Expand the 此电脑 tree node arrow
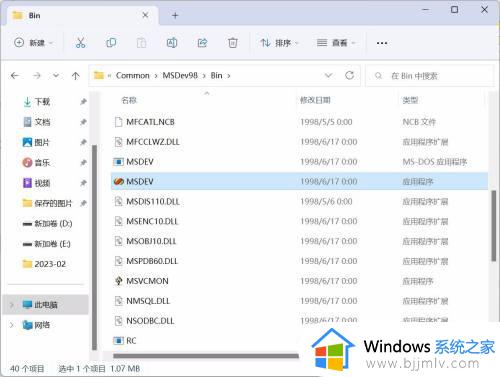Screen dimensions: 500x377 point(12,305)
